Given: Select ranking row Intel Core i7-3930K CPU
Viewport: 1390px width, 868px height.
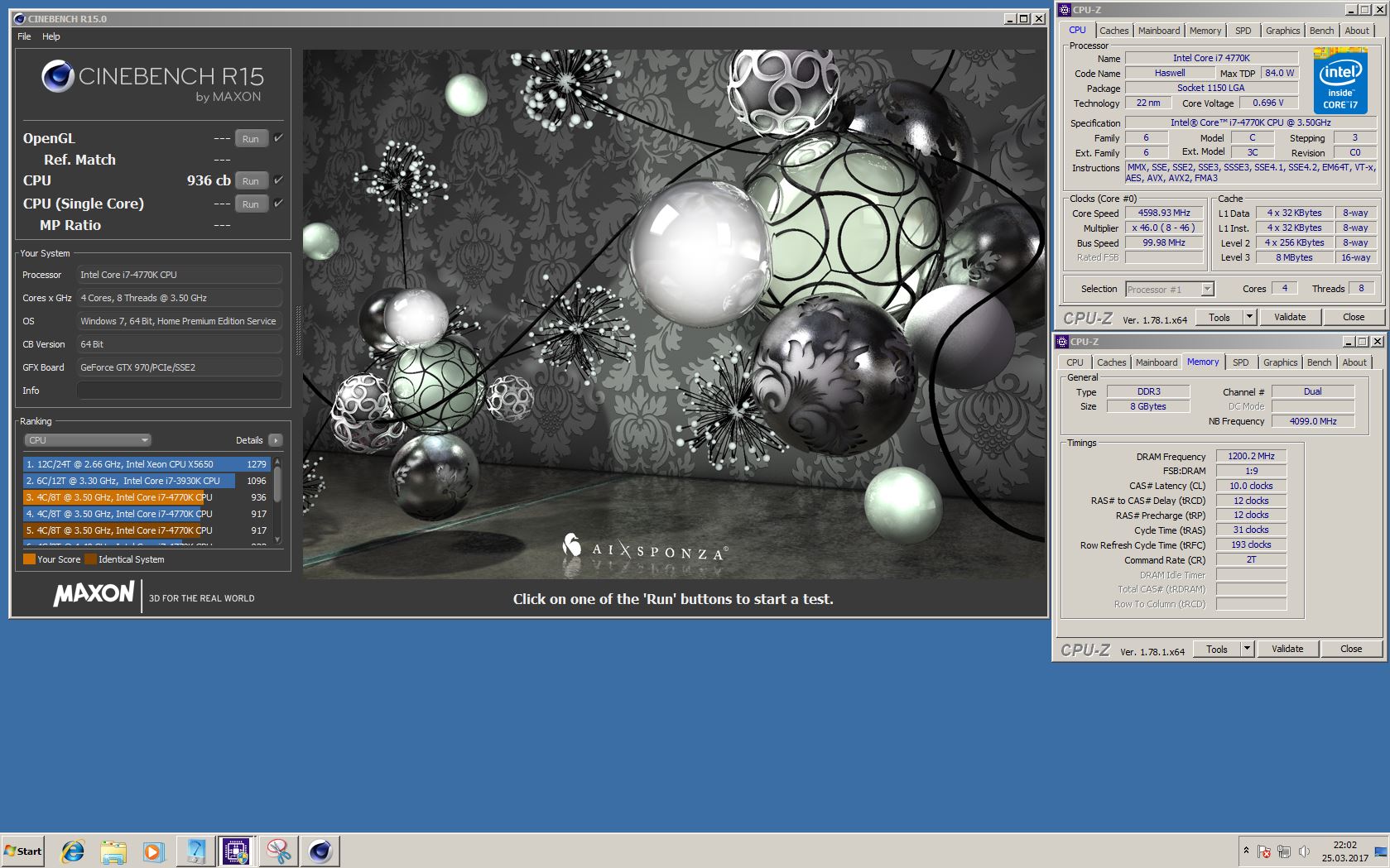Looking at the screenshot, I should click(x=147, y=481).
